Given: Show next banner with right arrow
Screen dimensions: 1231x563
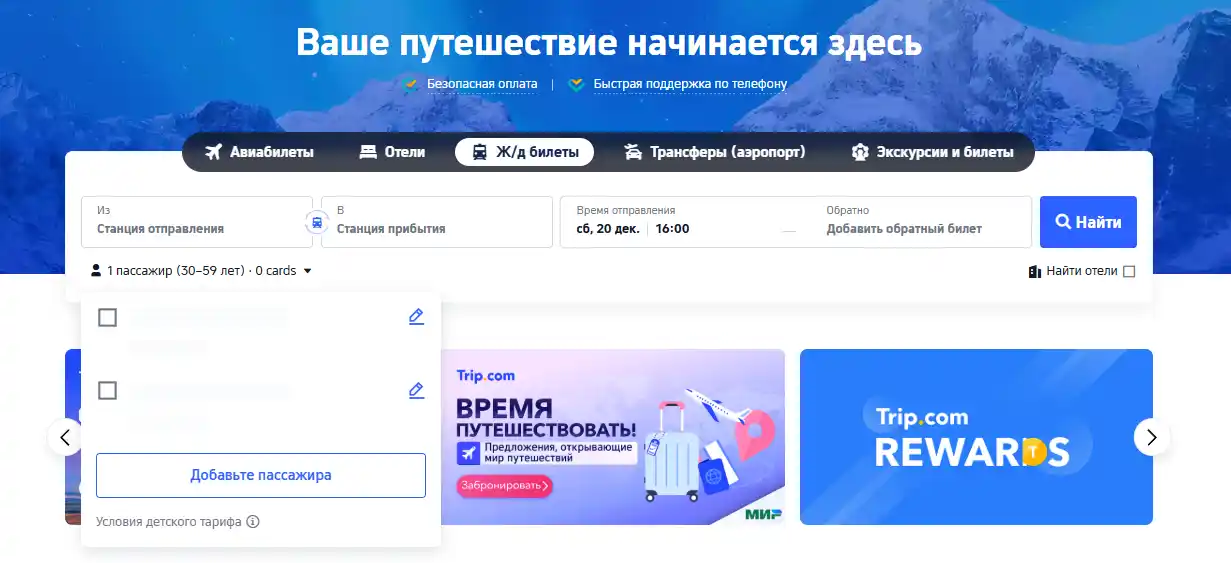Looking at the screenshot, I should (x=1152, y=437).
